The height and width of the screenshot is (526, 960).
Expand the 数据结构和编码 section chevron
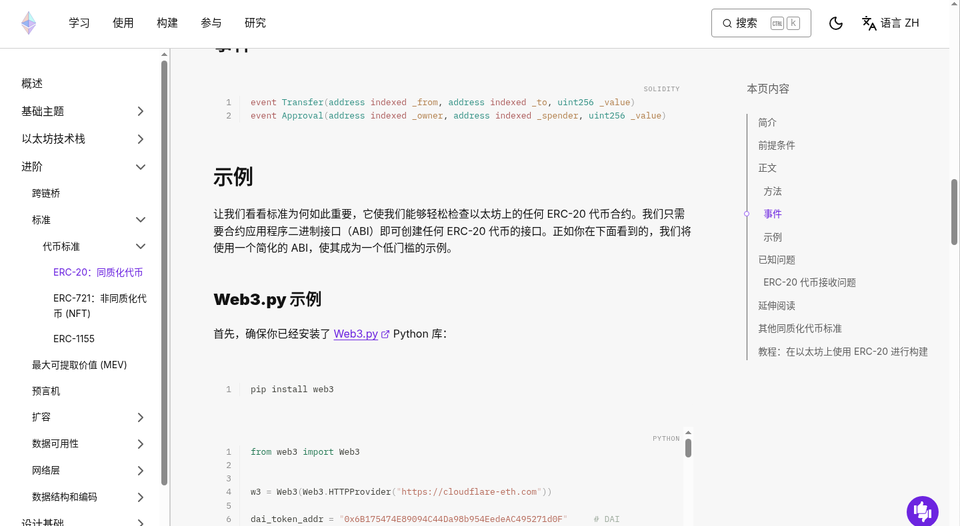[140, 497]
